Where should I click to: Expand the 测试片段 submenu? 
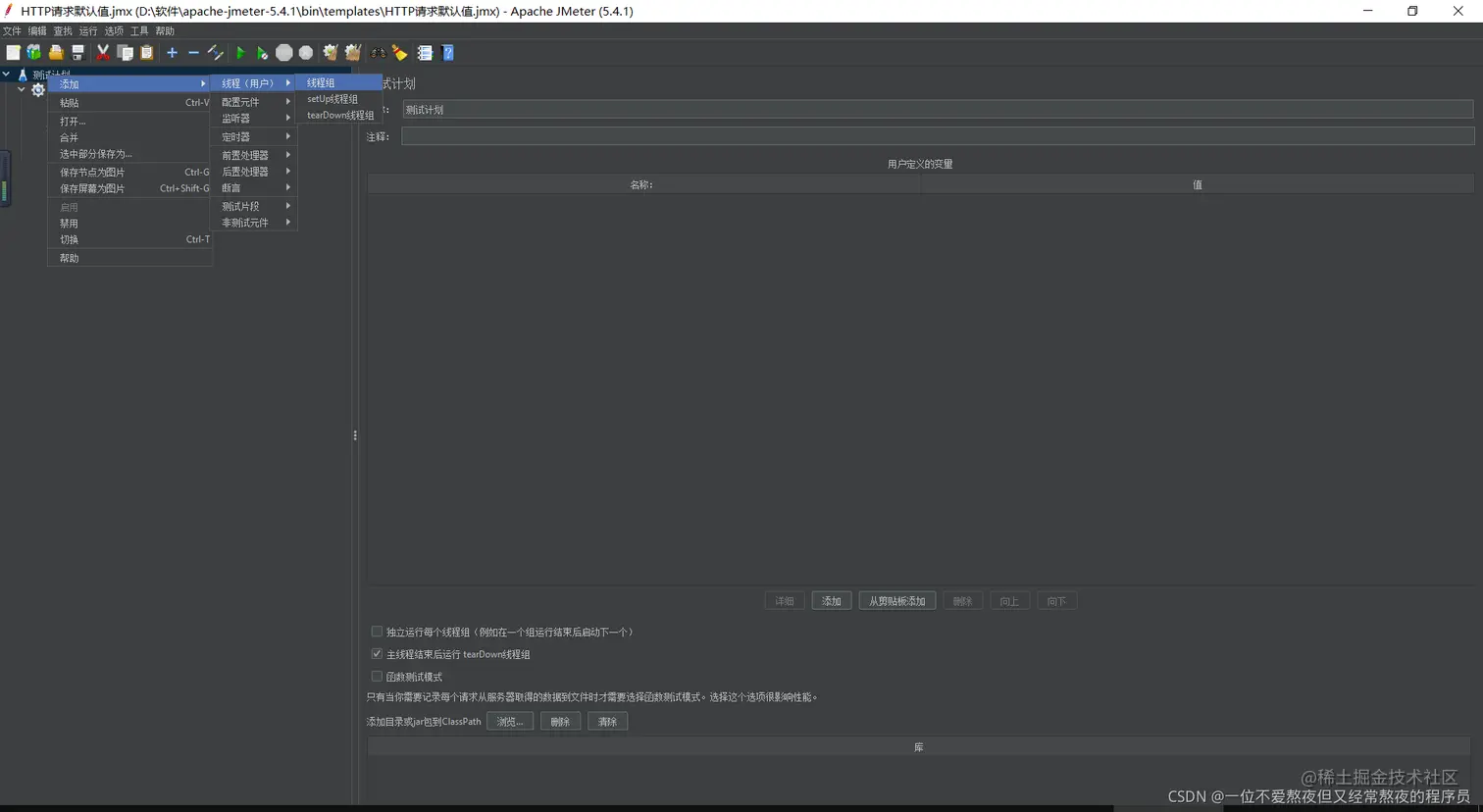pyautogui.click(x=254, y=206)
